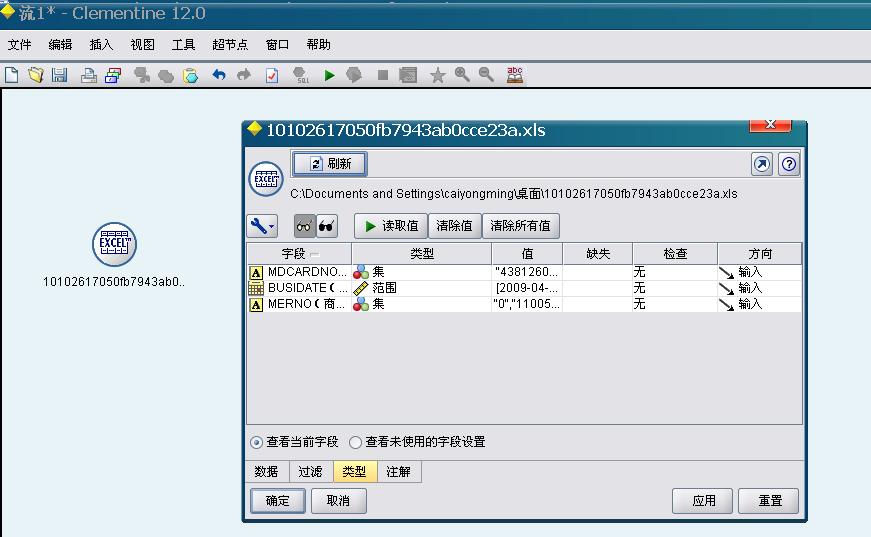Click the SQL preview toolbar icon
Screen dimensions: 871x537
click(x=301, y=75)
